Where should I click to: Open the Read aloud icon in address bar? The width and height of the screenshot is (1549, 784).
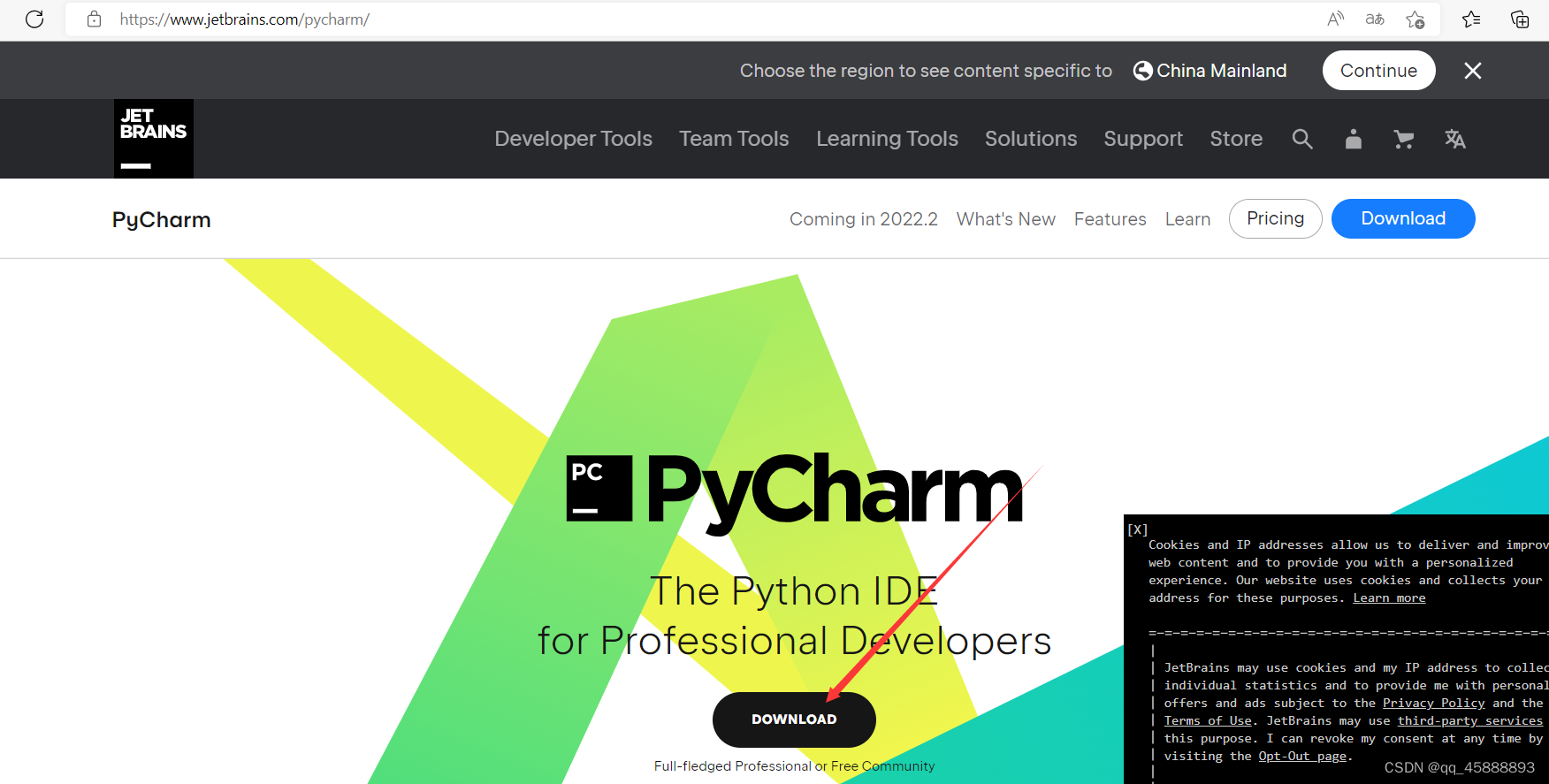tap(1335, 19)
